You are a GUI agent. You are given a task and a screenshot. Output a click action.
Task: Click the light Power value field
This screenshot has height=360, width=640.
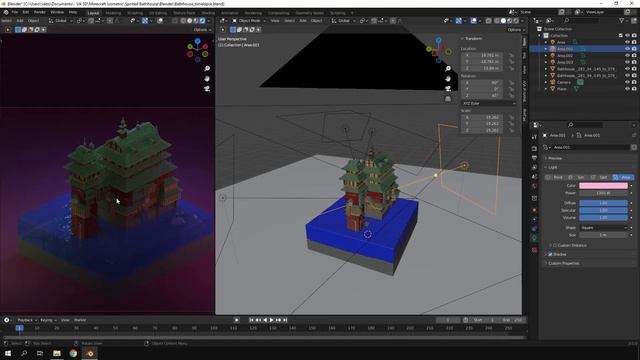(x=603, y=193)
